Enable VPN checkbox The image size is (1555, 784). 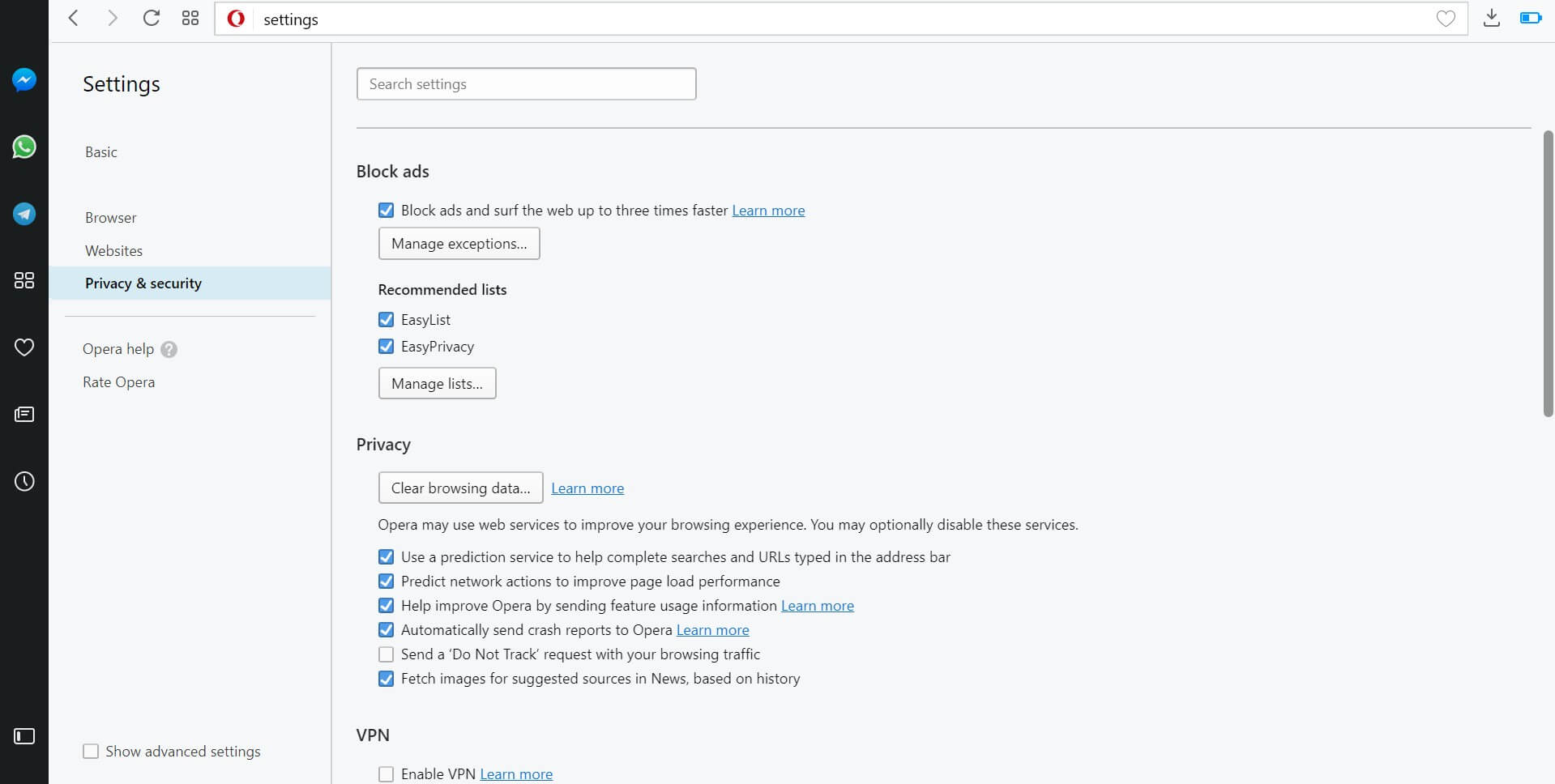click(x=387, y=774)
